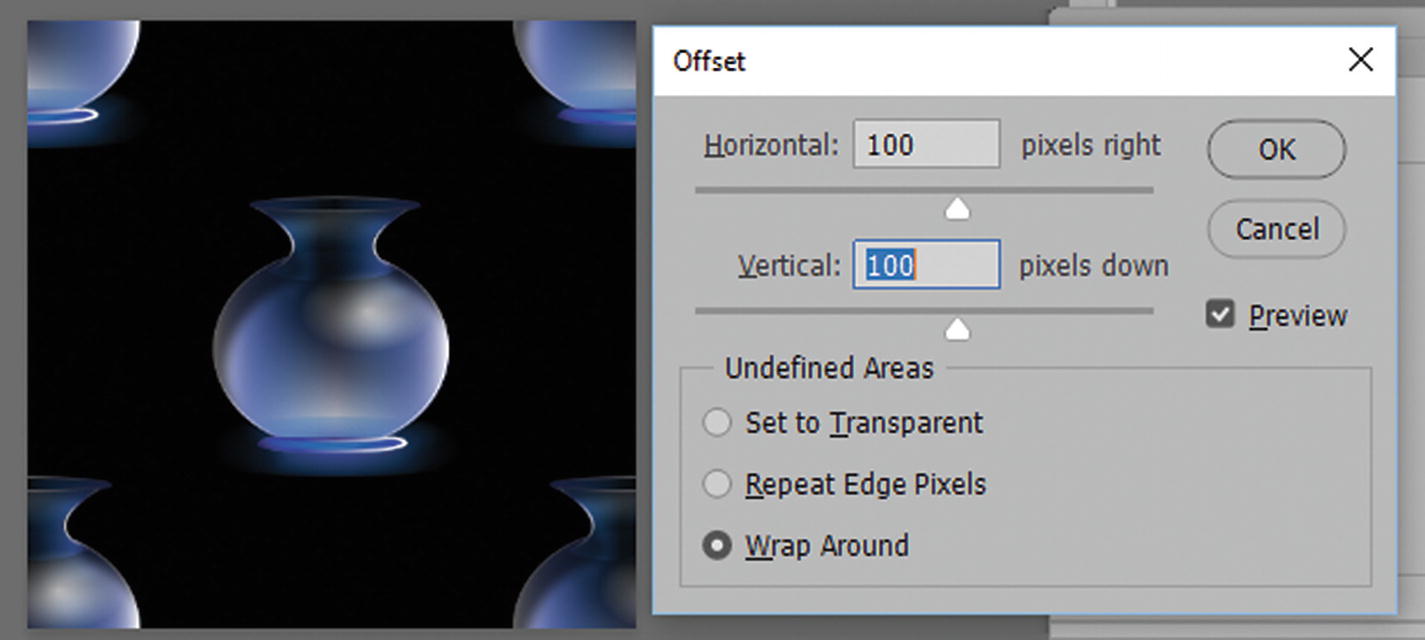Click the Horizontal slider handle

(x=958, y=208)
